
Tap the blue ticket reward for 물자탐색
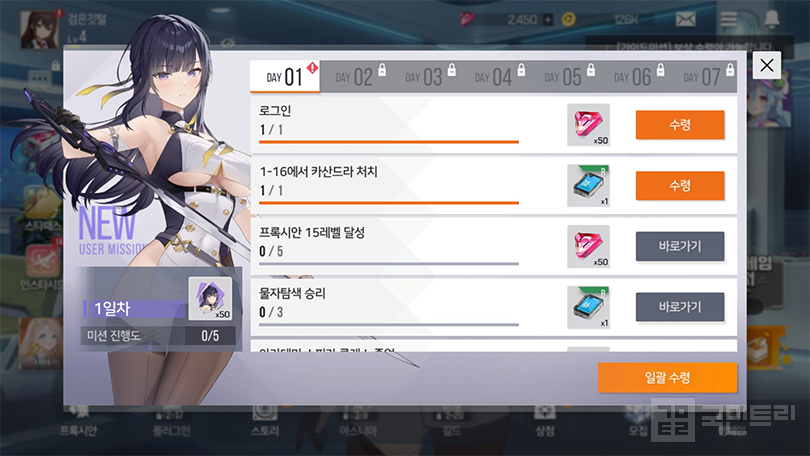pos(588,307)
